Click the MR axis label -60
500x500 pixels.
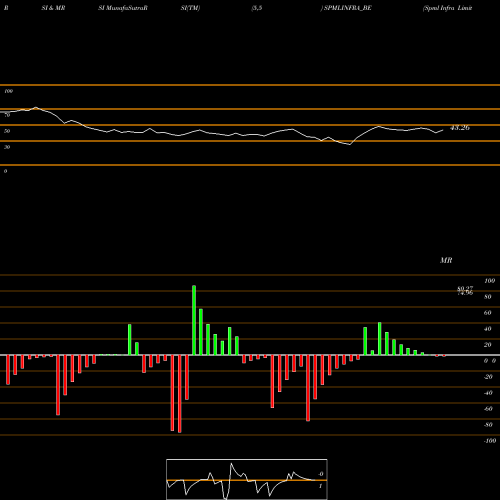pyautogui.click(x=488, y=409)
